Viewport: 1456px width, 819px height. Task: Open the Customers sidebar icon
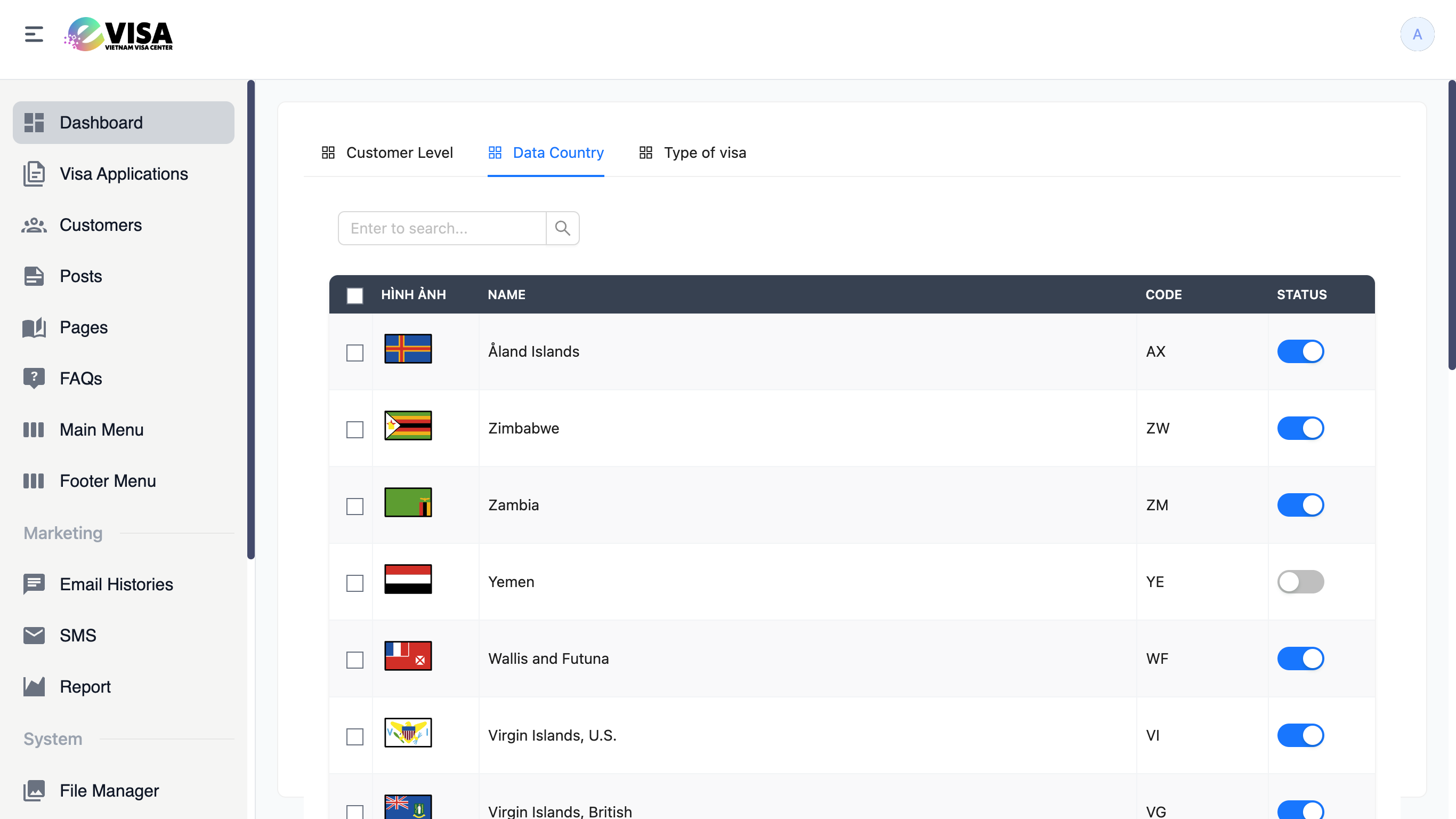tap(34, 225)
